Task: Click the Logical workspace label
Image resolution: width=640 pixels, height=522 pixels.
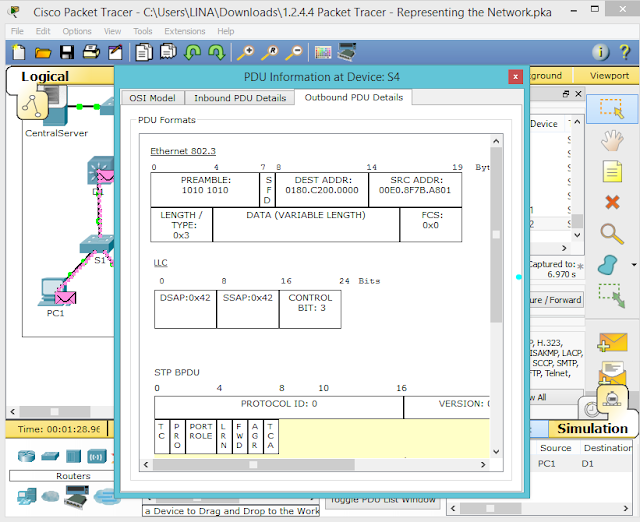Action: (x=45, y=76)
